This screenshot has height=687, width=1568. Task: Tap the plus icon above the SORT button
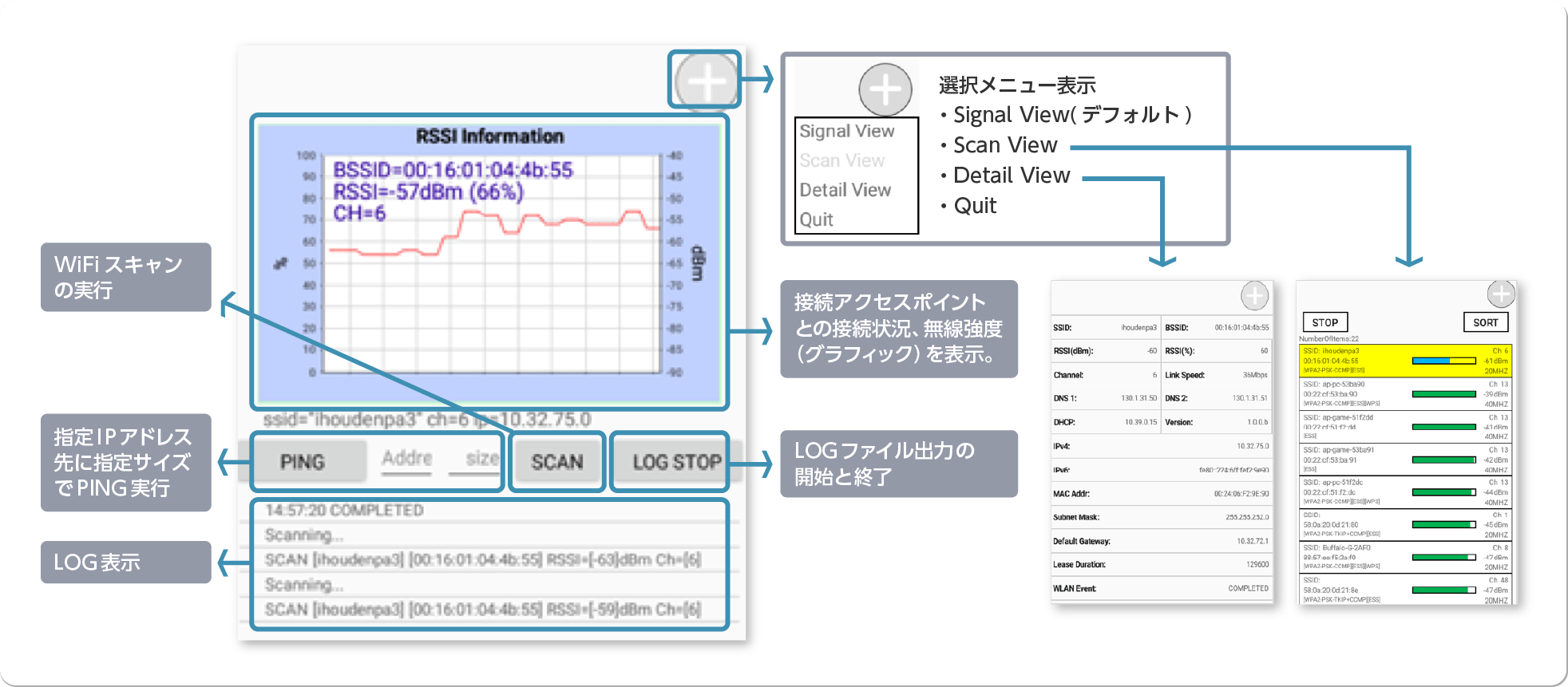[x=1501, y=294]
